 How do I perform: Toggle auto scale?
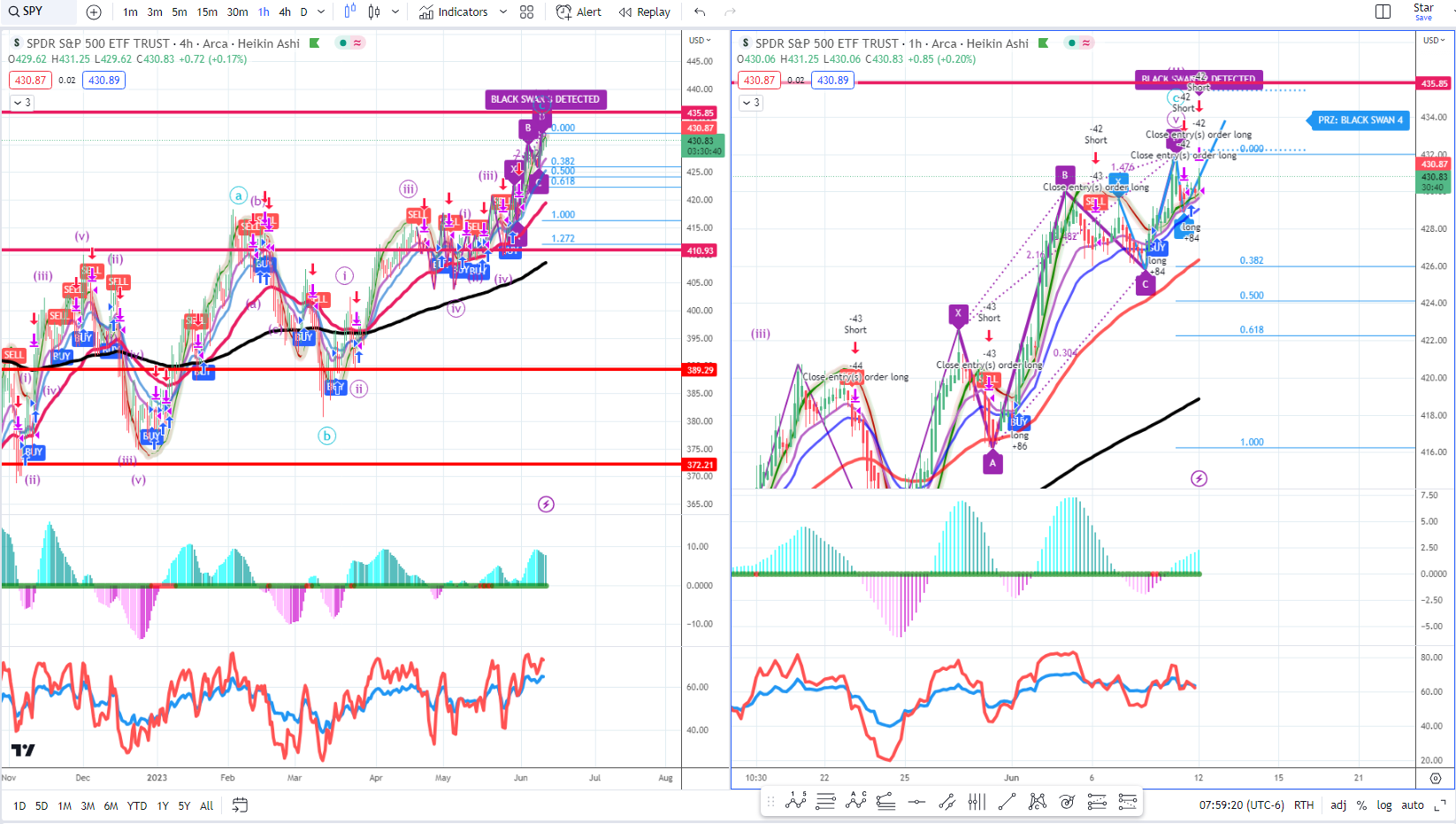[1413, 805]
